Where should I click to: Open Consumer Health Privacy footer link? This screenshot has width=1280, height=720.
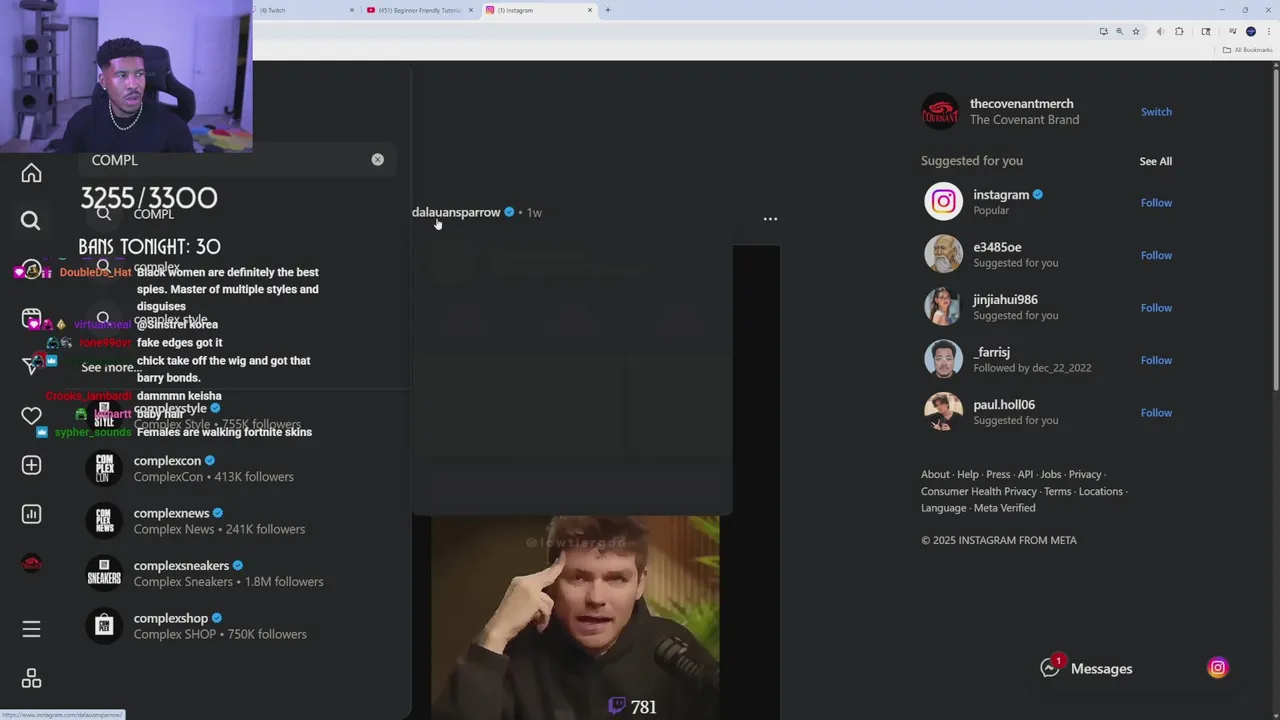pos(979,492)
